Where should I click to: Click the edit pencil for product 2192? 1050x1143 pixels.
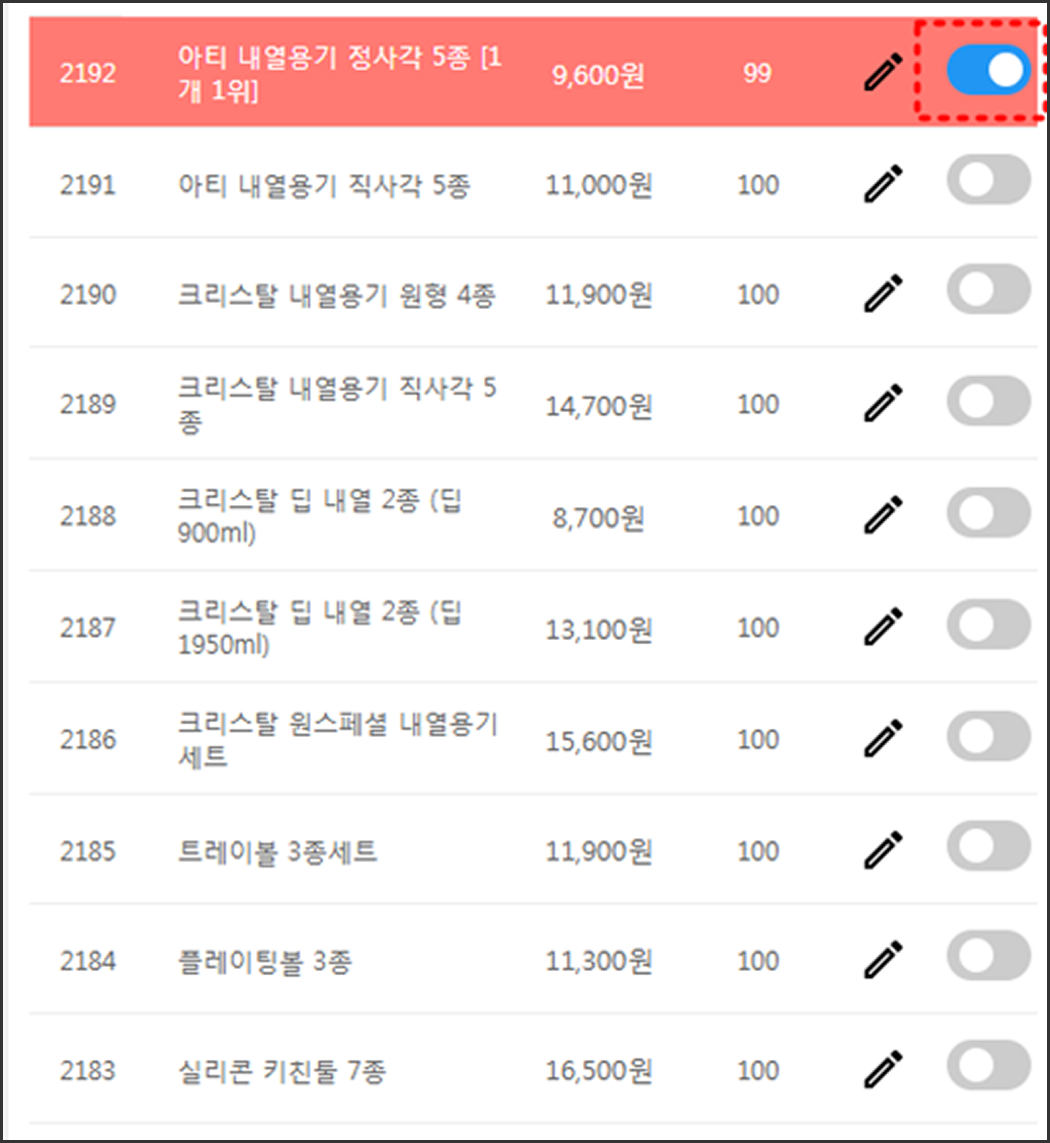point(883,74)
